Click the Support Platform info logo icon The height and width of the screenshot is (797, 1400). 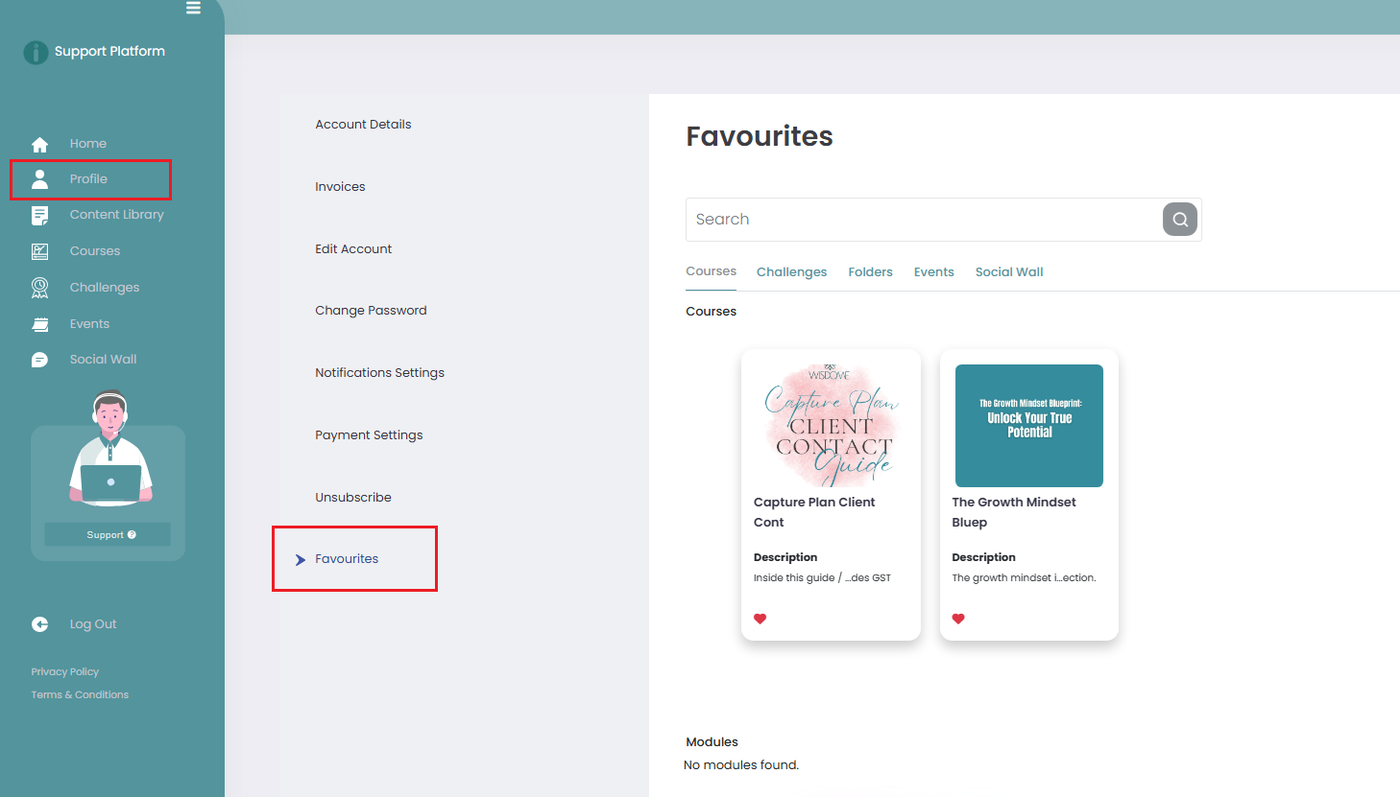coord(36,52)
